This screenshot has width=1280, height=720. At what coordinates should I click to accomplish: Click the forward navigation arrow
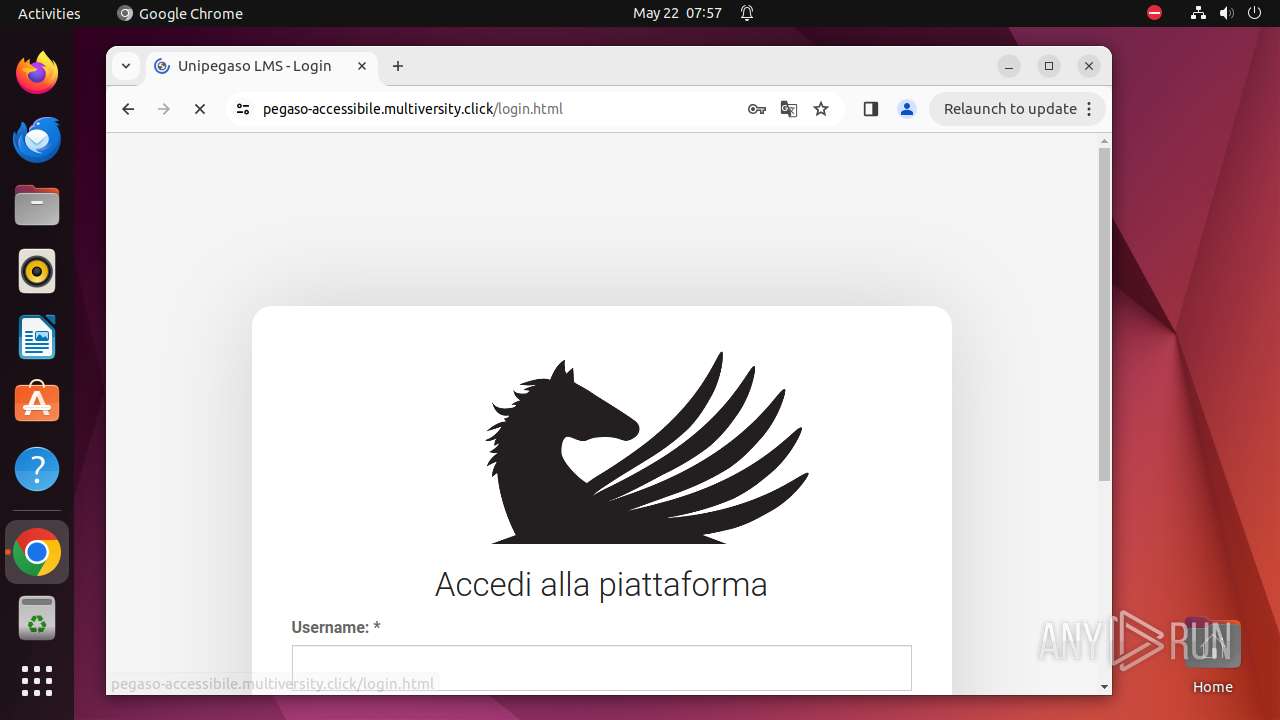pos(164,109)
